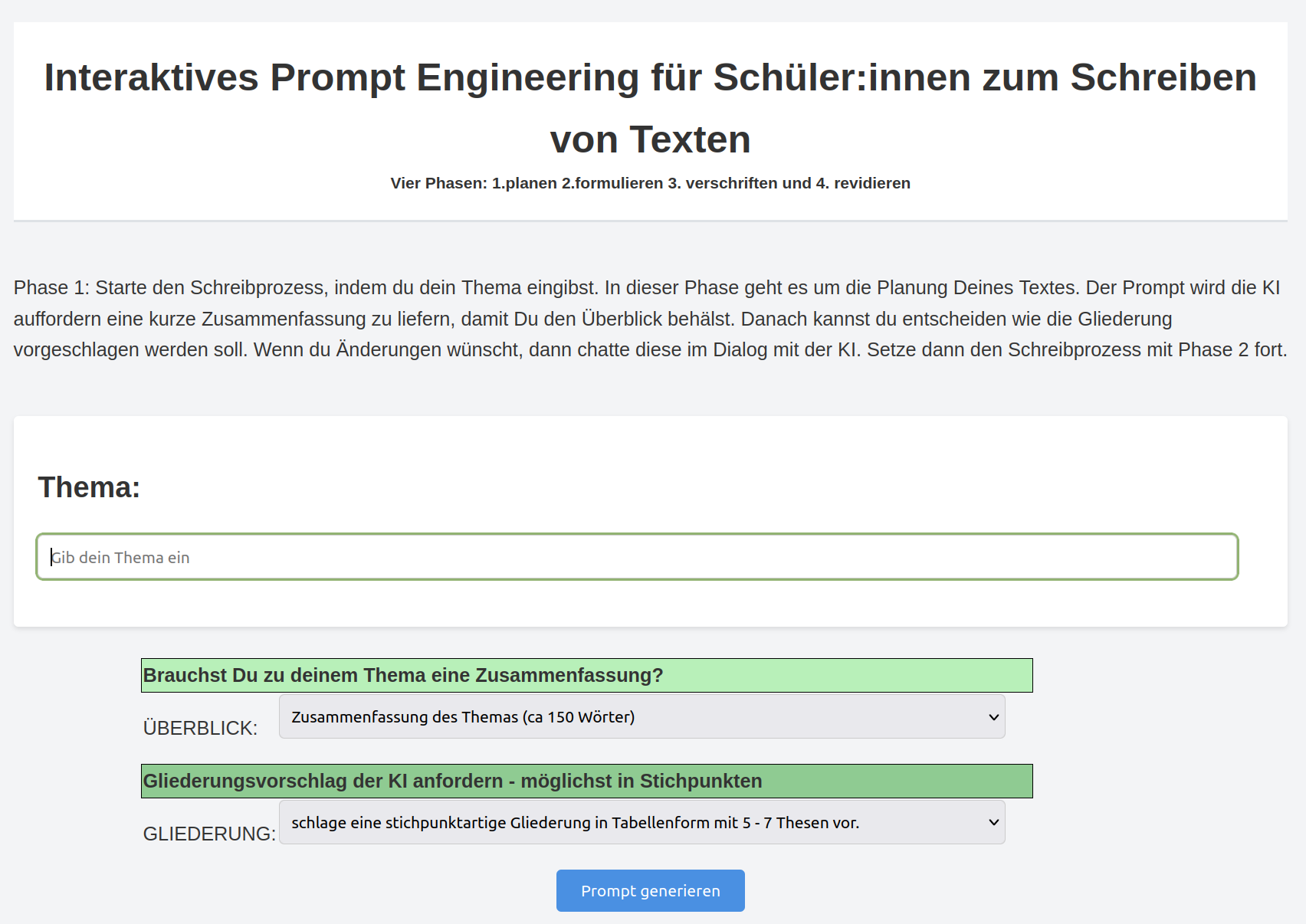Click the Thema text input field
1306x924 pixels.
click(x=636, y=557)
